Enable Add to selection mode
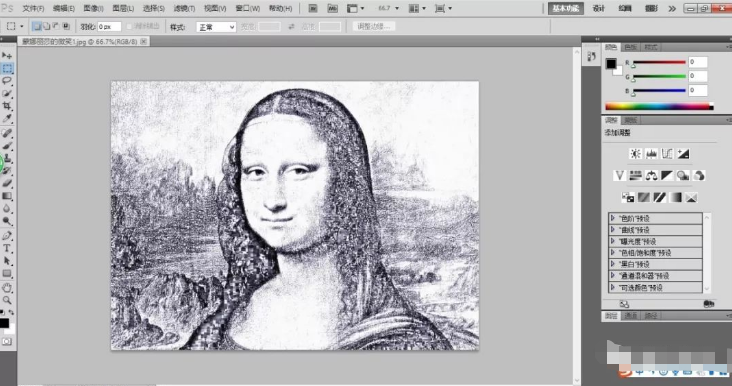 pos(46,27)
